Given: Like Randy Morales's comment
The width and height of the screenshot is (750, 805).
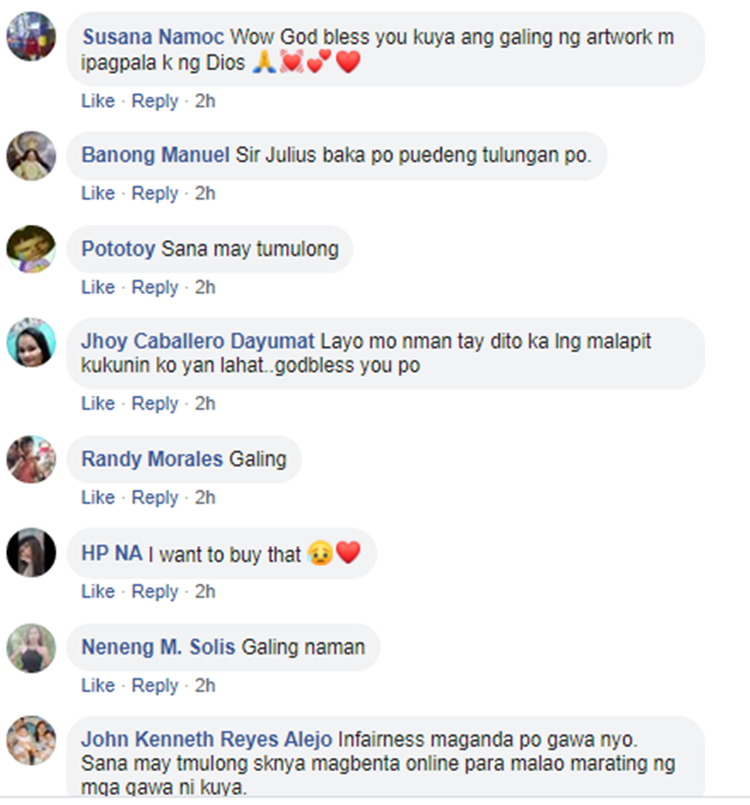Looking at the screenshot, I should (98, 497).
